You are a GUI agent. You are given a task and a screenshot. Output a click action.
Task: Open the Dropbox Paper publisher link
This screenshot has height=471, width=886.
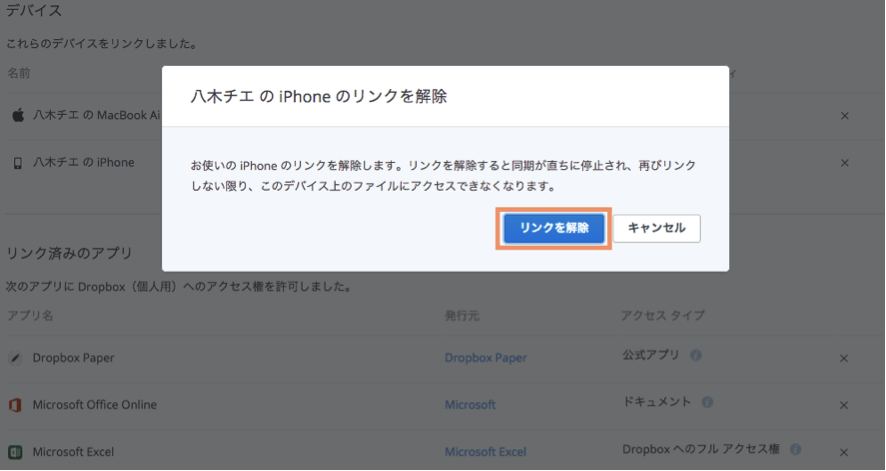pyautogui.click(x=485, y=358)
